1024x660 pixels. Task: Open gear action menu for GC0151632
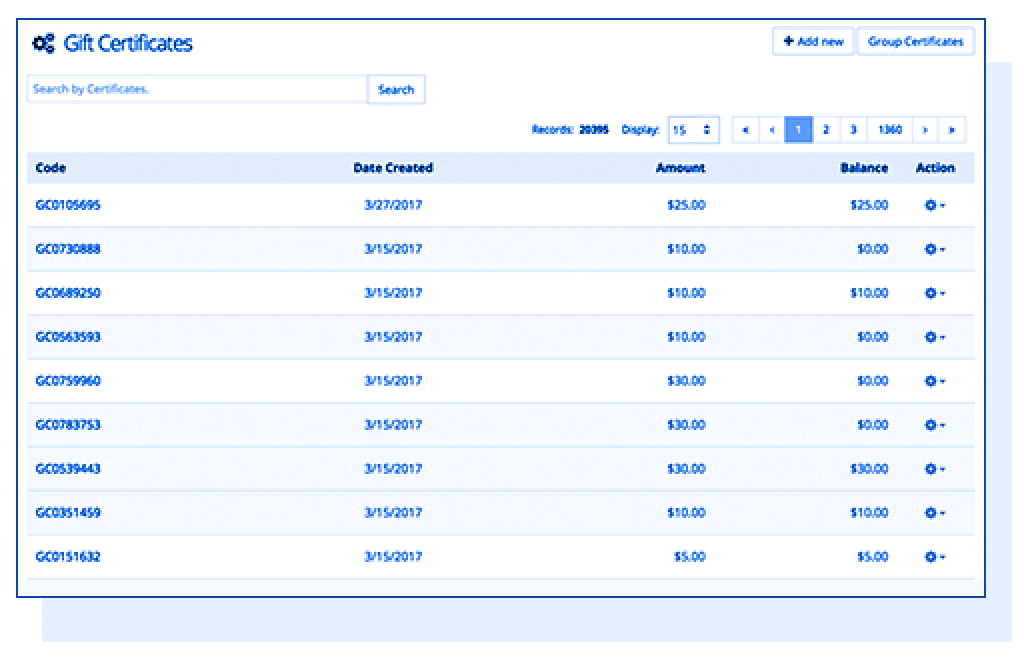tap(934, 557)
